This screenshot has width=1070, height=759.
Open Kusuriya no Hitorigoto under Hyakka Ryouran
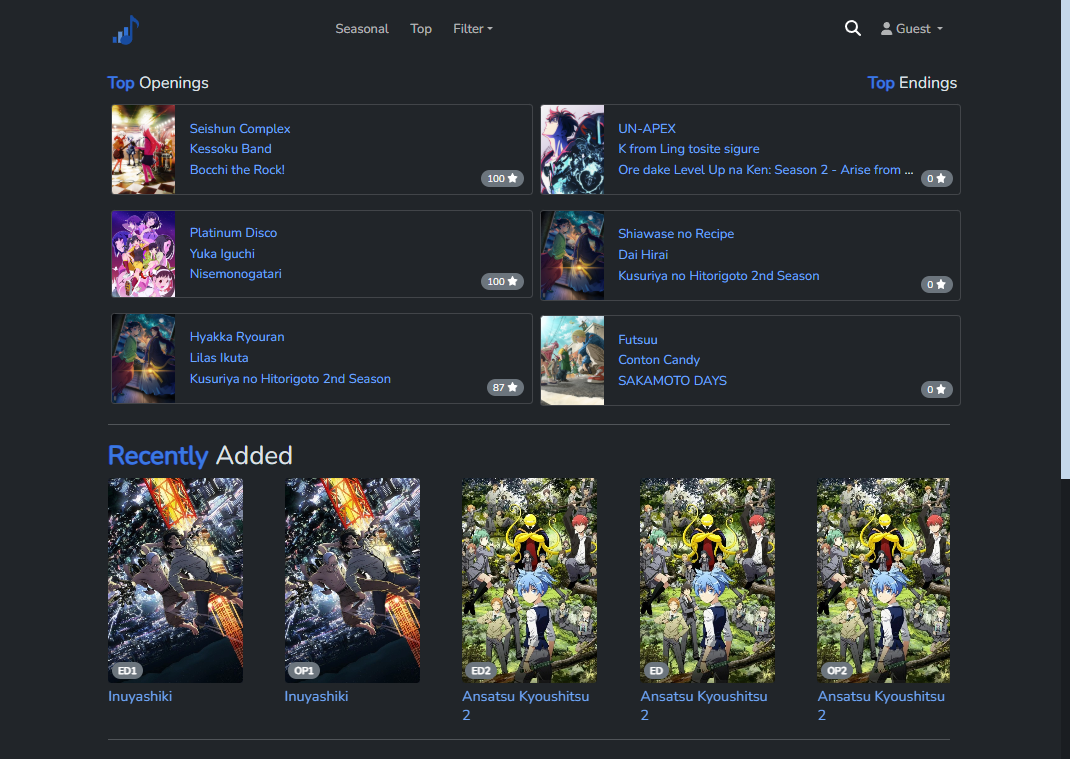(x=290, y=379)
